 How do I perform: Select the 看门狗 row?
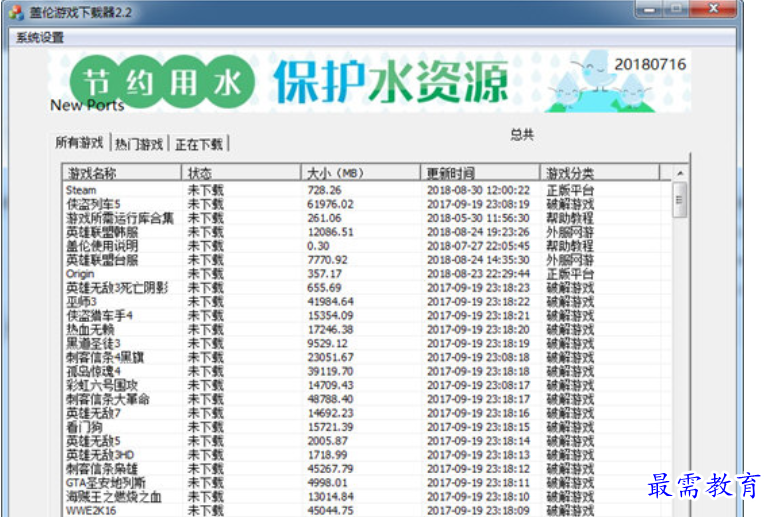[x=367, y=427]
